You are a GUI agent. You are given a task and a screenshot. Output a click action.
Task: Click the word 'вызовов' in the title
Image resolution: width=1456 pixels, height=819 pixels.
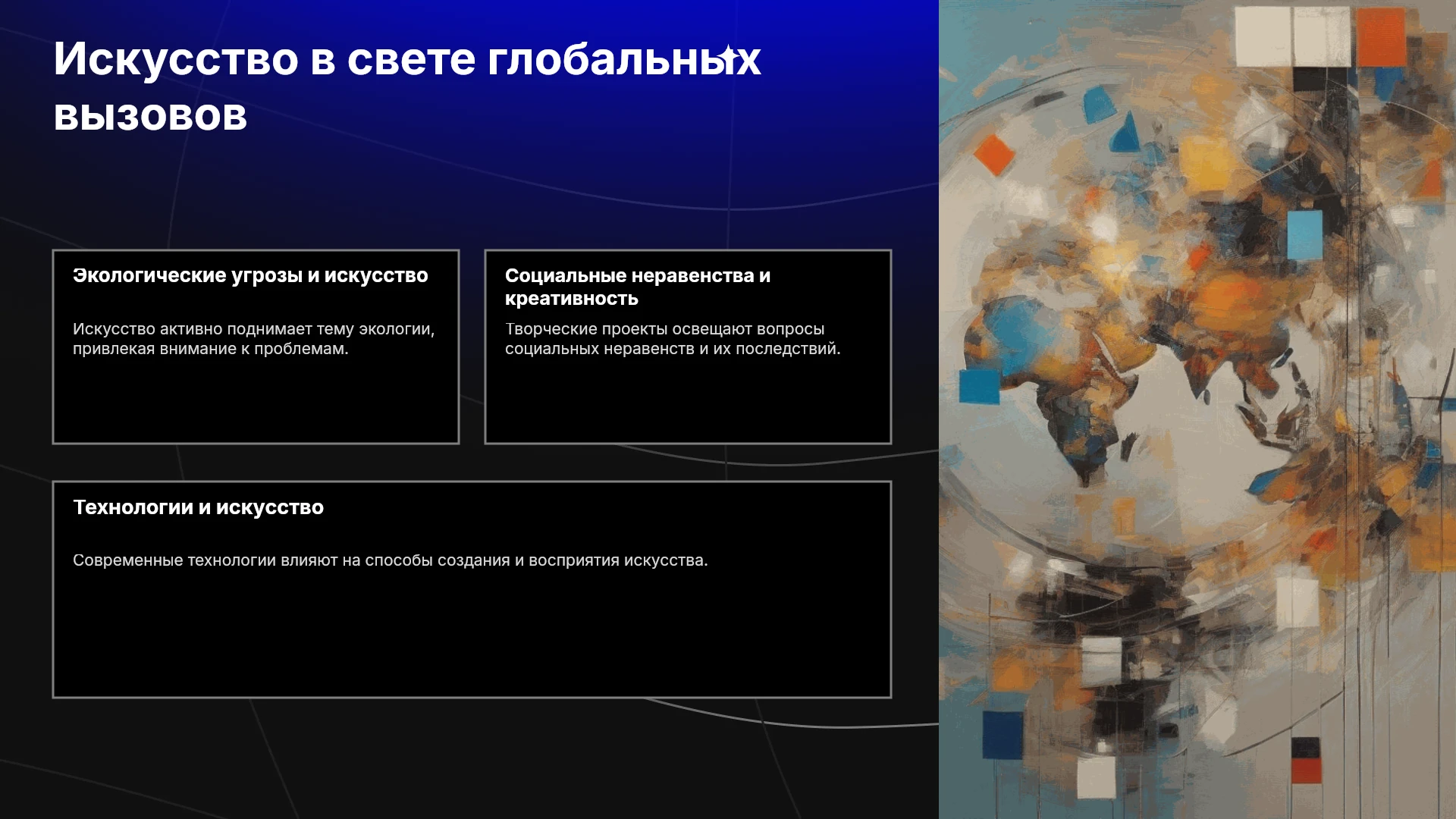(x=150, y=116)
